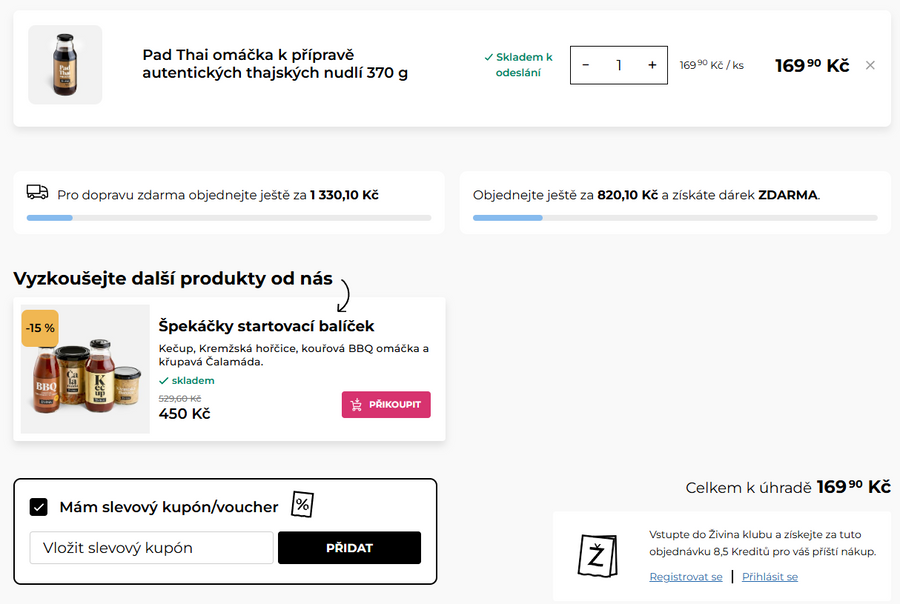Viewport: 900px width, 604px height.
Task: Remove Pad Thai sauce with X icon
Action: click(870, 66)
